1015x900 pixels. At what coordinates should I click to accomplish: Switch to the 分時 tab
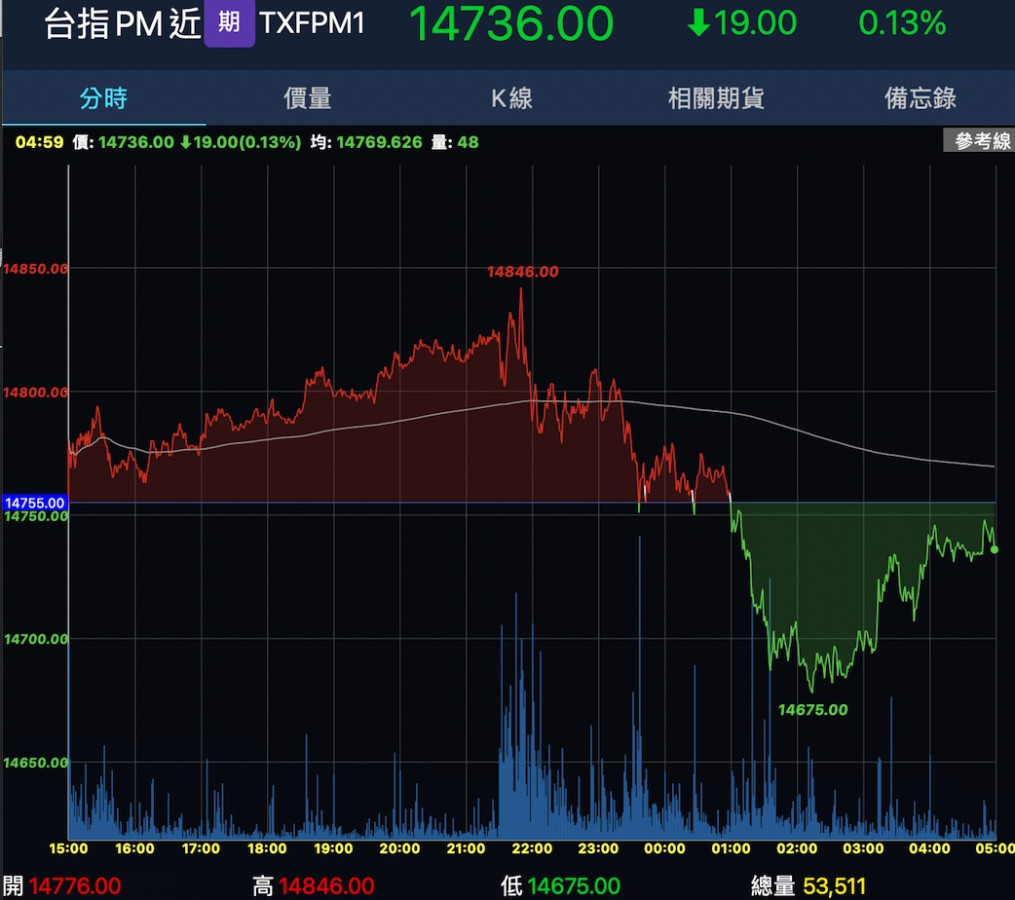tap(104, 98)
